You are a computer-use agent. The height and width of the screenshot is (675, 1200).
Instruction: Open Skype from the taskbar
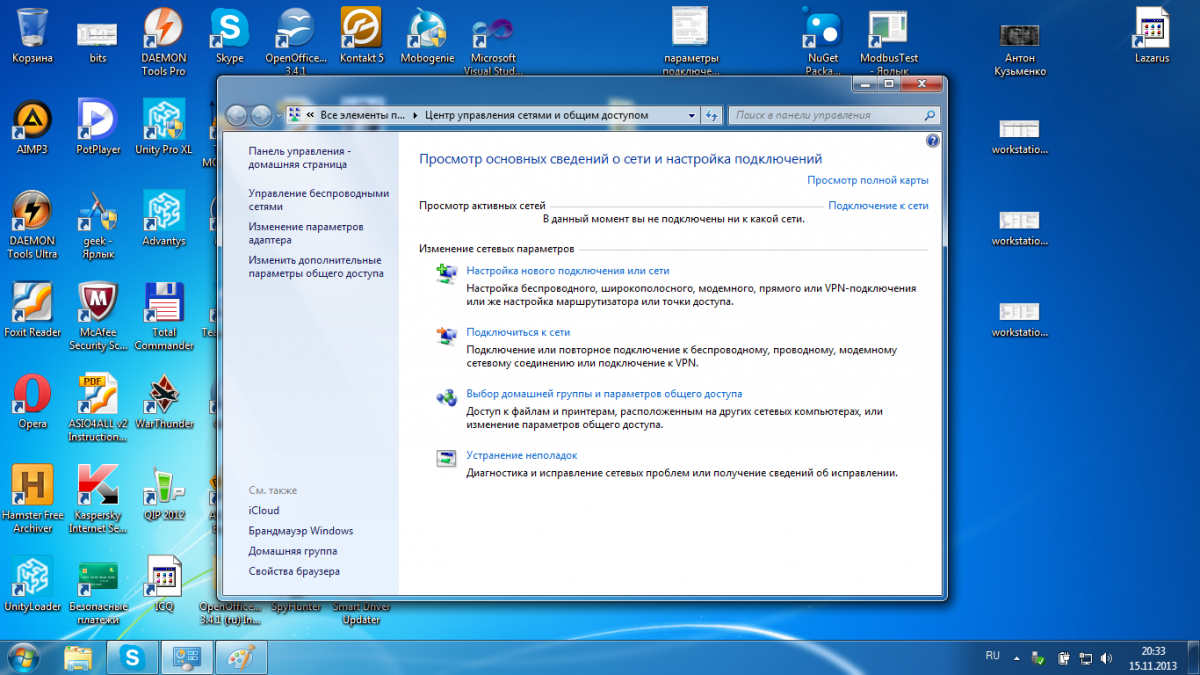tap(132, 657)
